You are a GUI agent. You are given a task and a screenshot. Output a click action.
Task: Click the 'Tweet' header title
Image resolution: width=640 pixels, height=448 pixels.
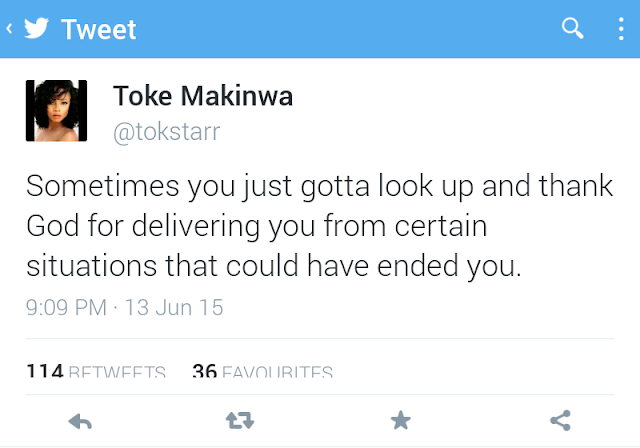98,29
